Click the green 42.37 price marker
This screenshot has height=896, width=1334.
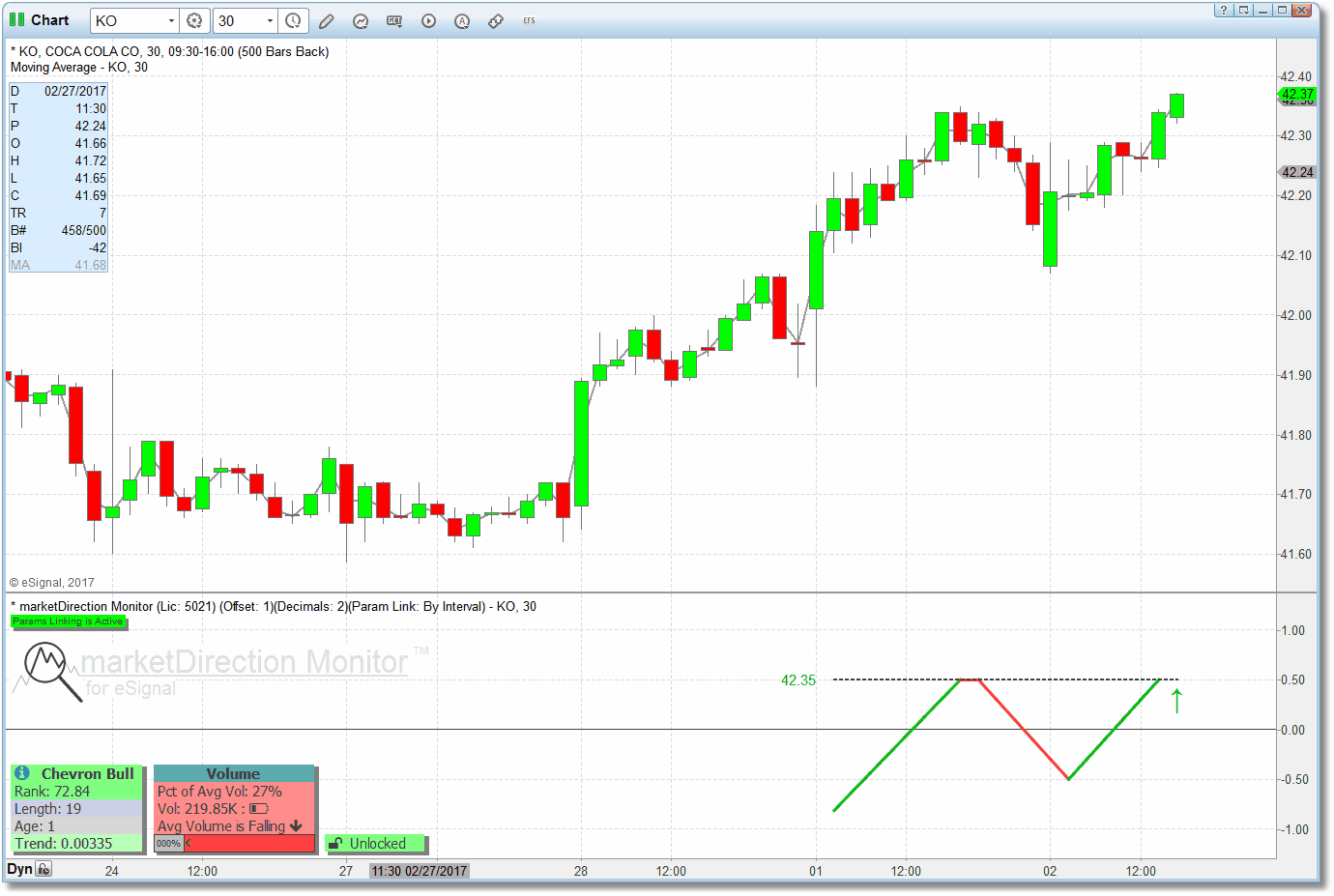(x=1297, y=94)
